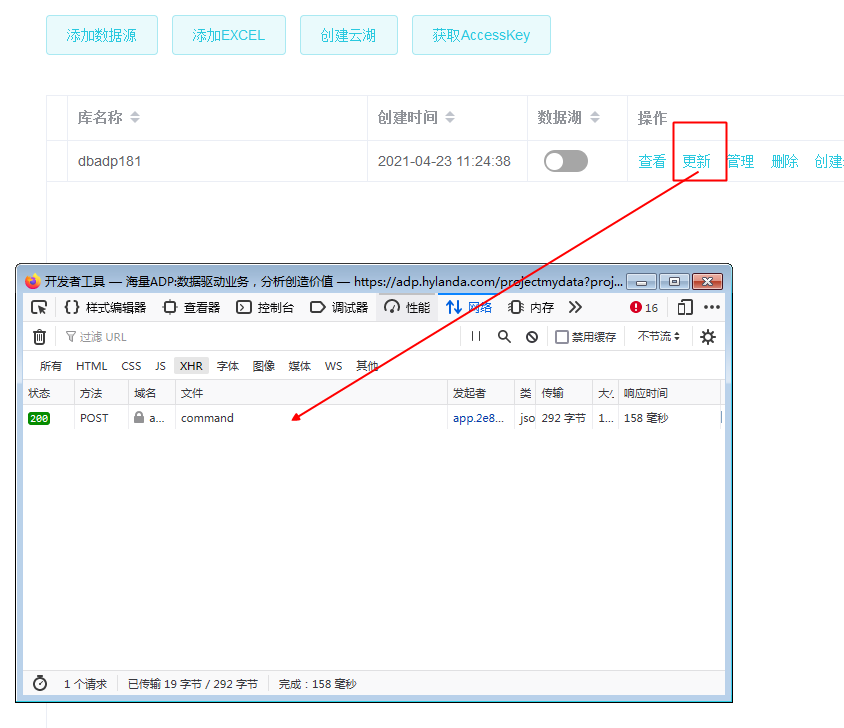Click the 添加数据源 button
The width and height of the screenshot is (844, 728).
coord(101,35)
